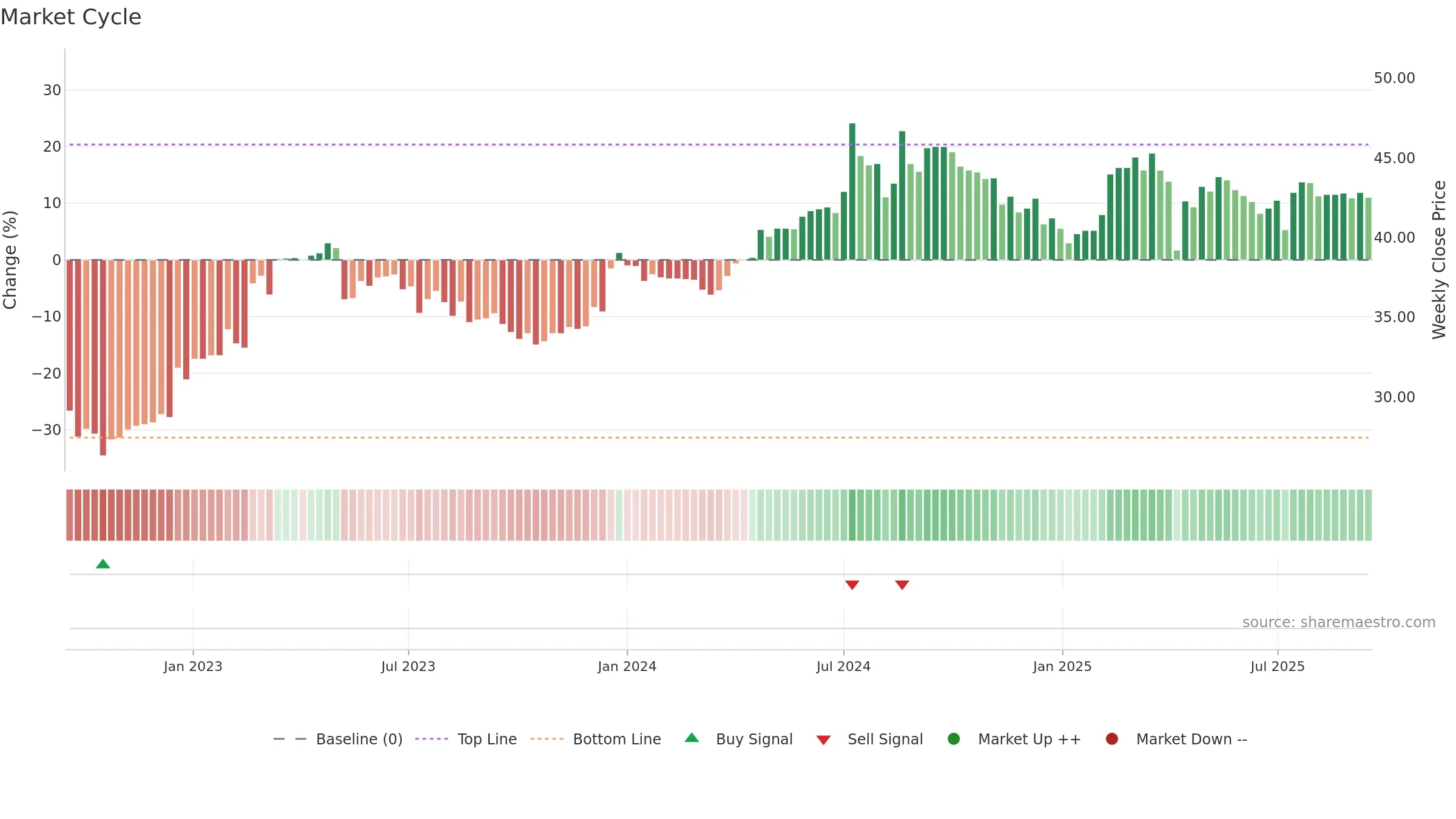Click the darkest green heatmap cell under the Jul 2024 peak
This screenshot has width=1456, height=819.
pyautogui.click(x=852, y=515)
